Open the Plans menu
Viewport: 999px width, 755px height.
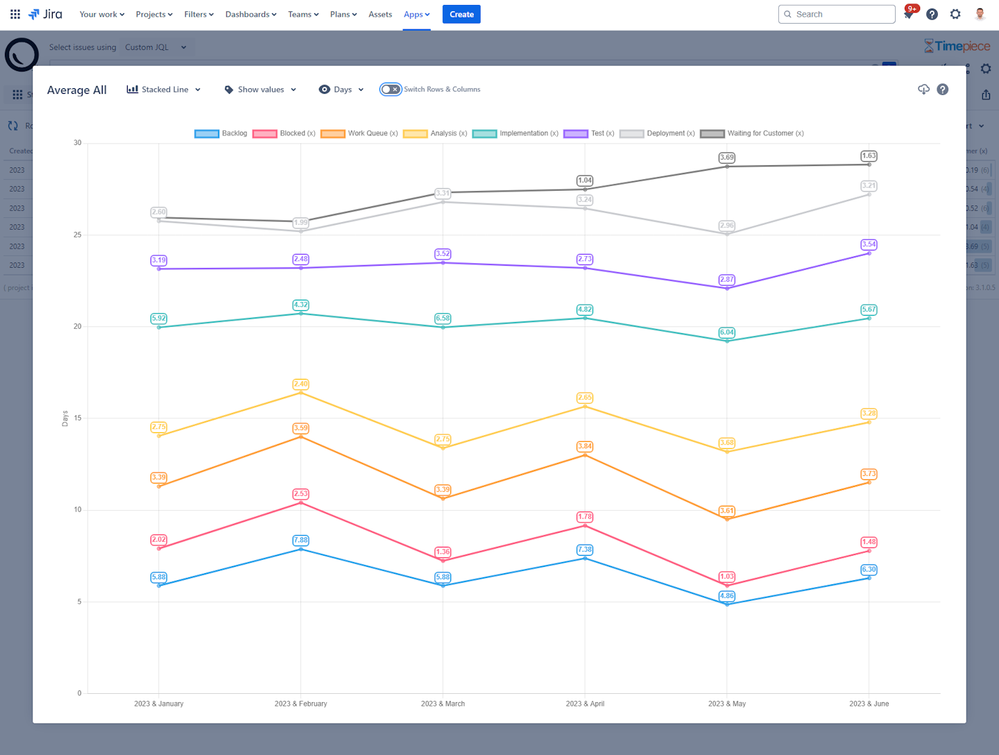coord(343,14)
